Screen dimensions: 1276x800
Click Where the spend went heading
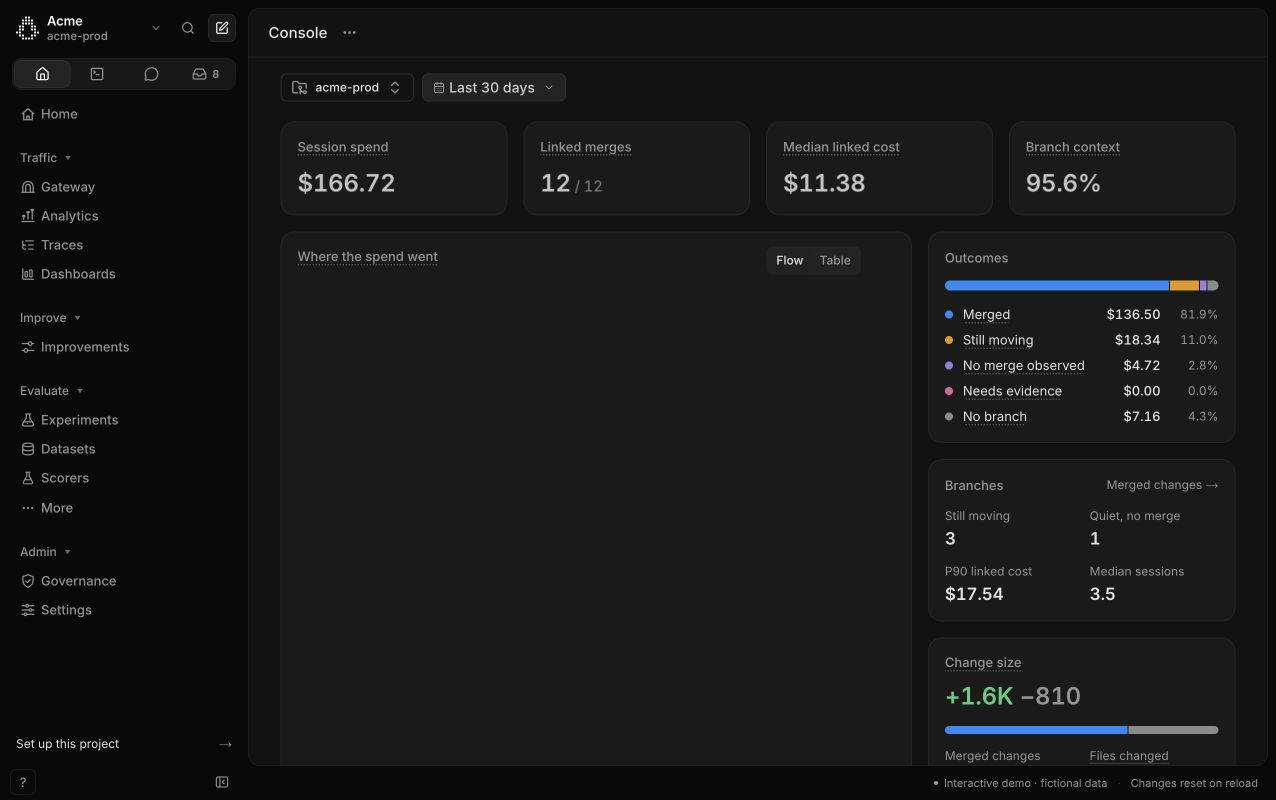pos(368,257)
